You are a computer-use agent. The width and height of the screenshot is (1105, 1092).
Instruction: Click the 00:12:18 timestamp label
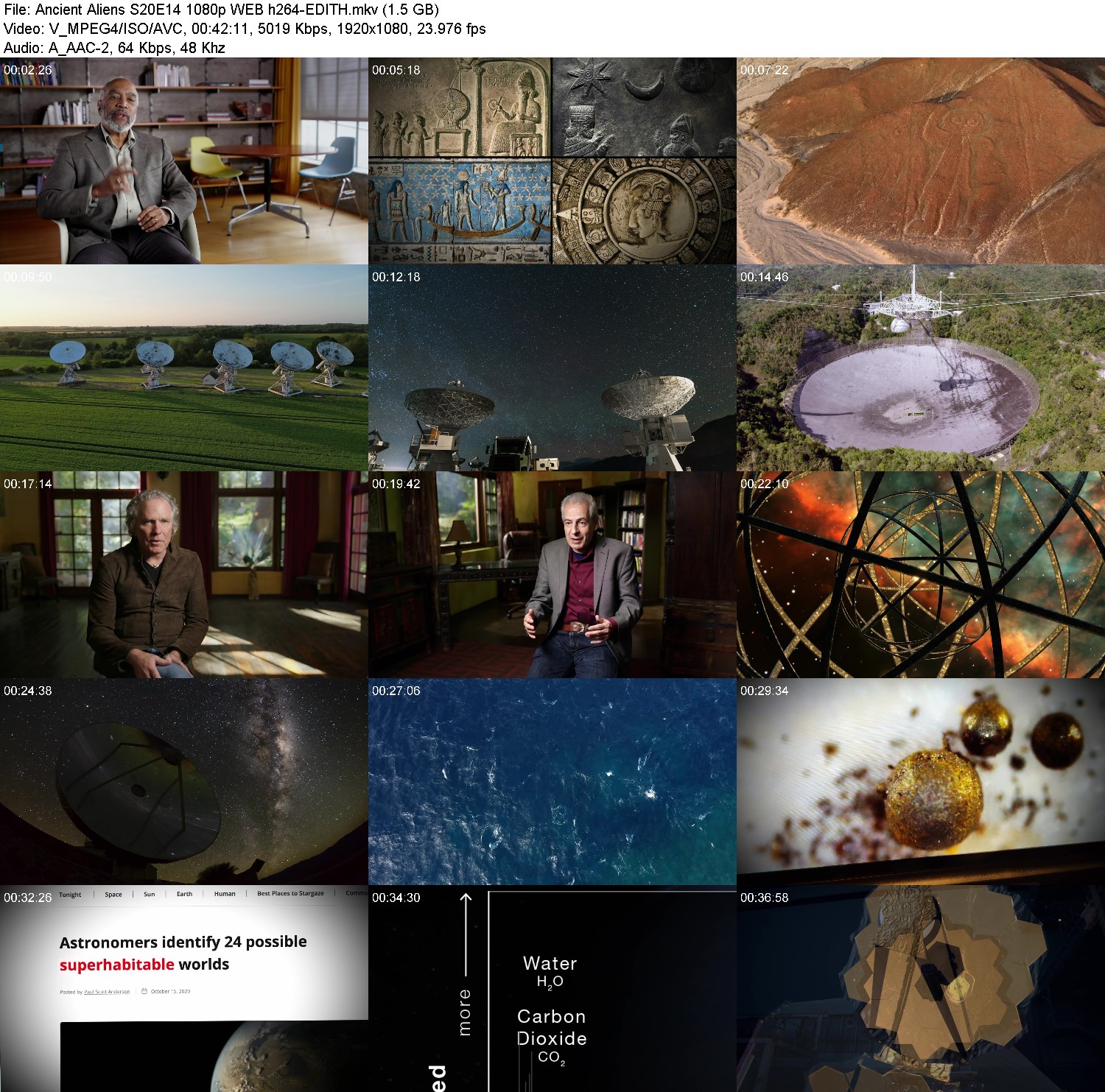pyautogui.click(x=396, y=277)
